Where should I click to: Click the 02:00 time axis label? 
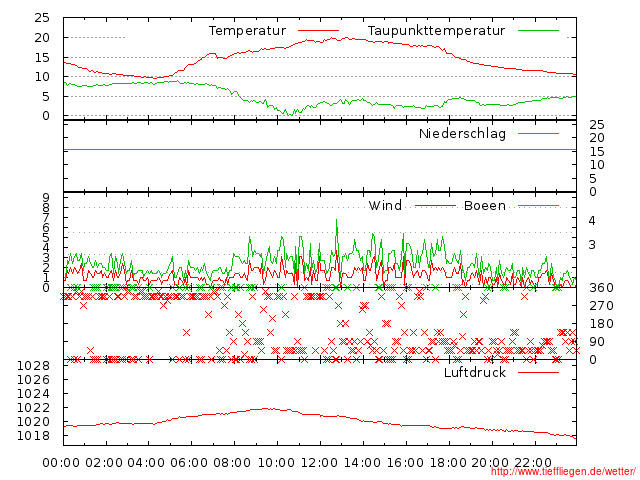pos(104,463)
